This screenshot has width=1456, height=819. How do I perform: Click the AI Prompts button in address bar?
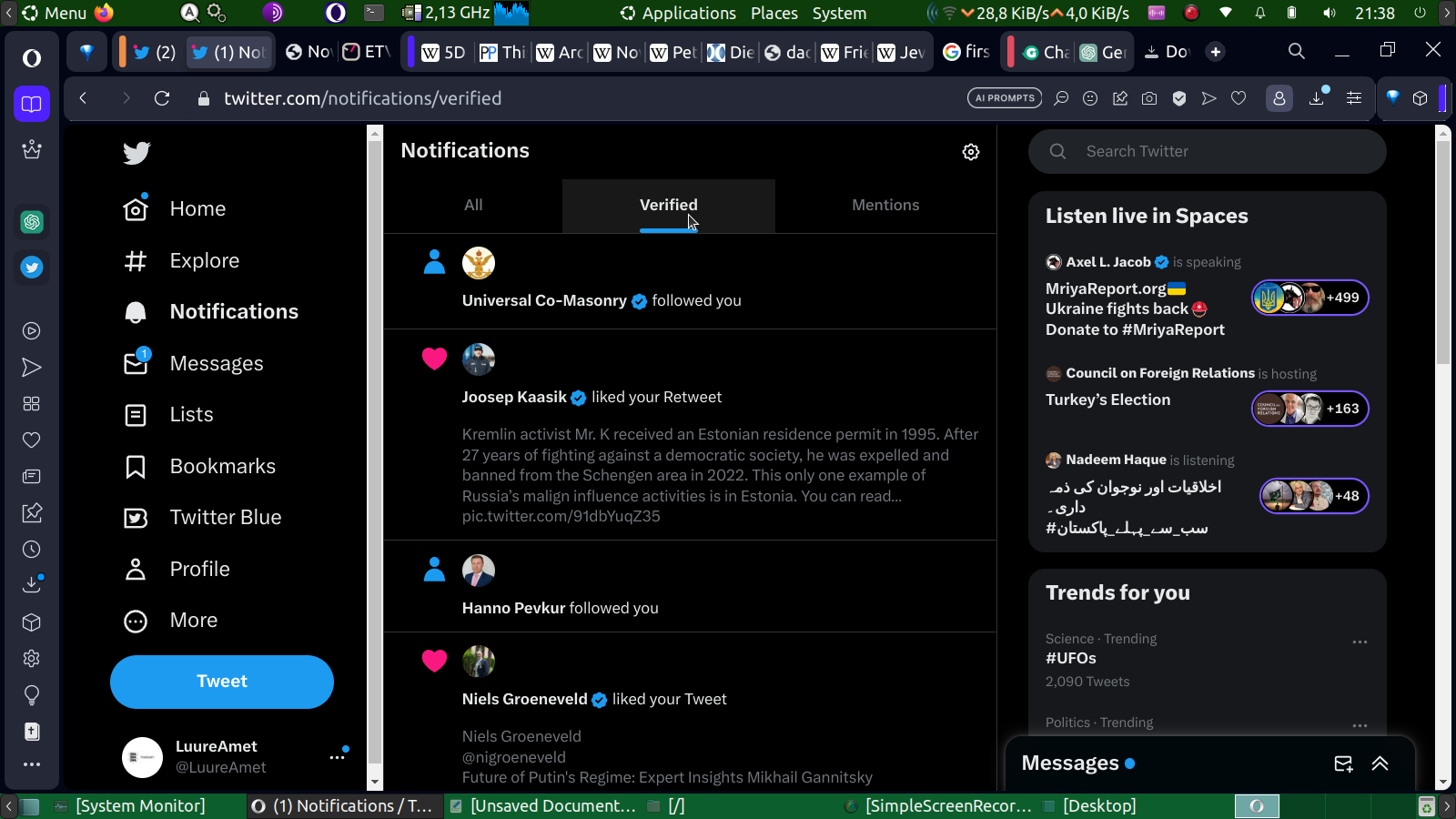pyautogui.click(x=1005, y=98)
